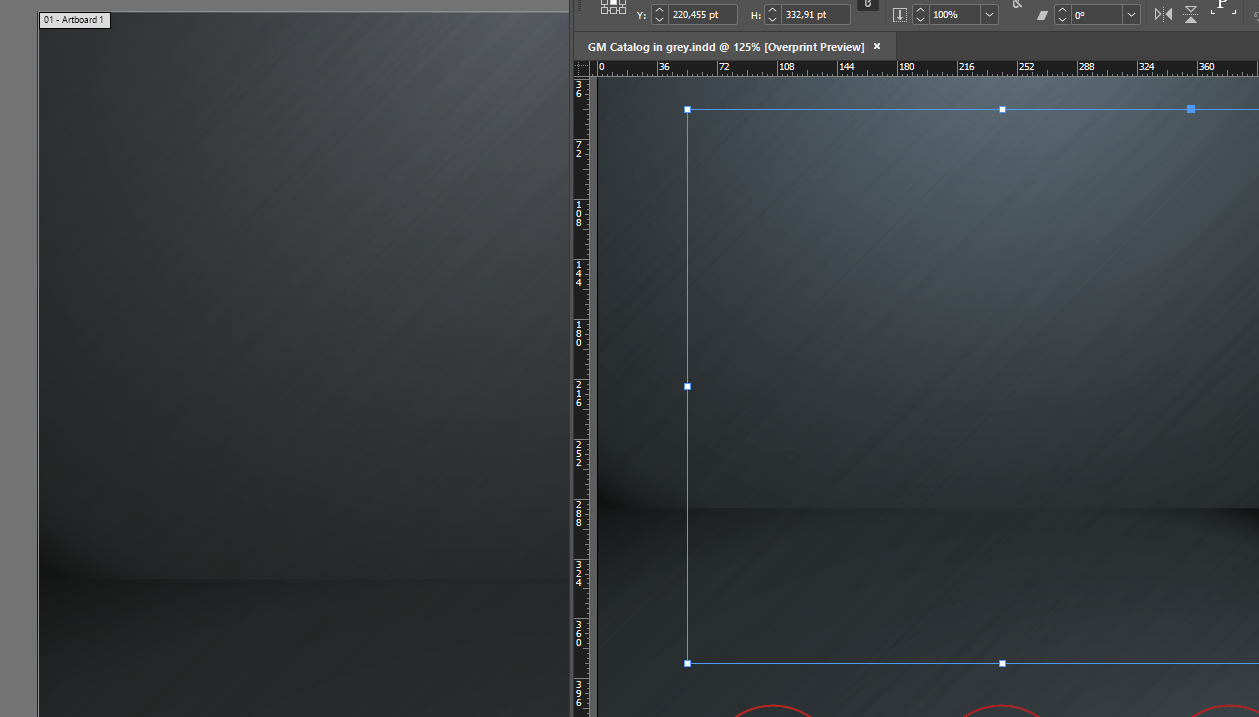The image size is (1259, 717).
Task: Click the vertical ruler at 216
Action: (579, 394)
